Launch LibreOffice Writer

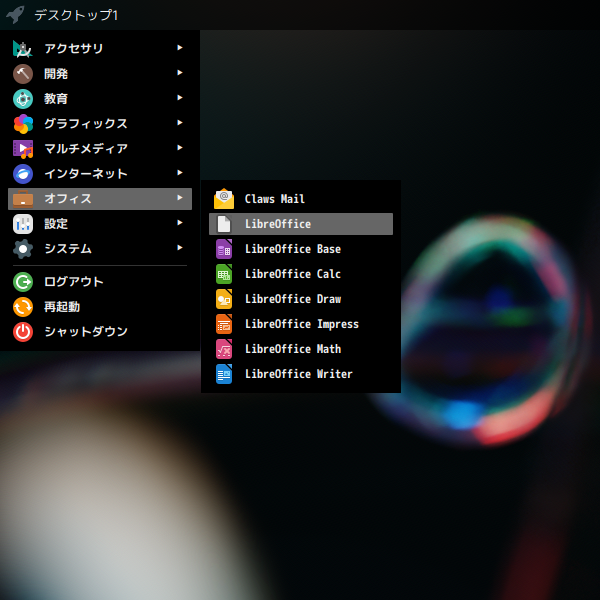click(301, 374)
